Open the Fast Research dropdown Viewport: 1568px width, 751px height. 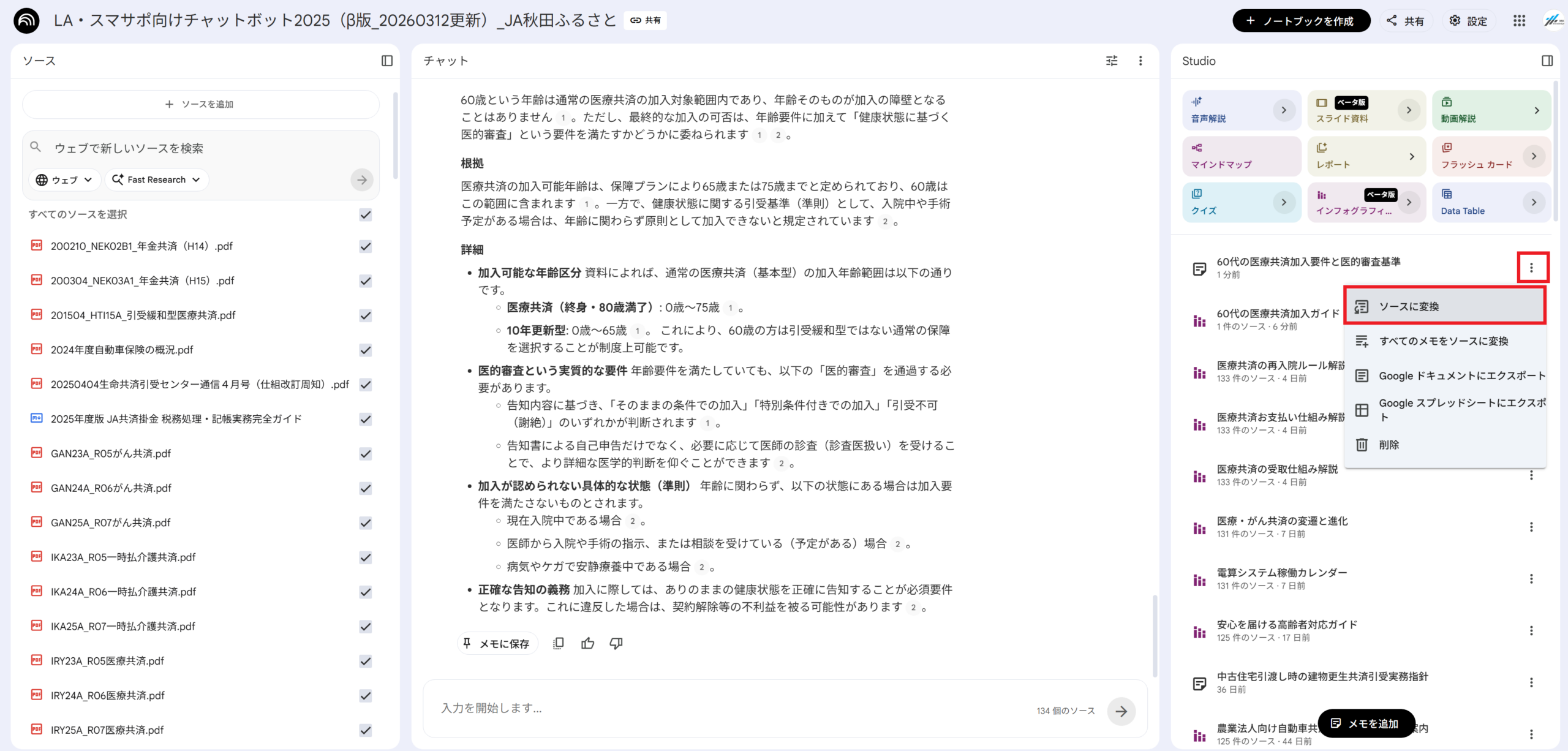coord(157,179)
